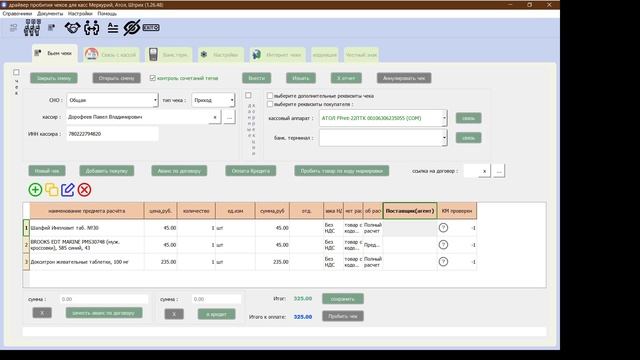Click the ИНН кассира input field

(112, 134)
